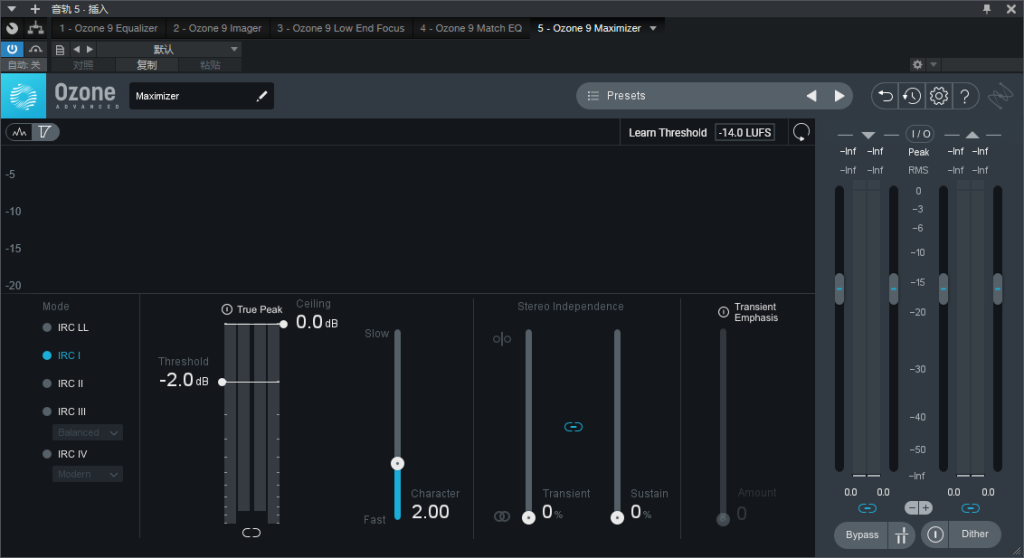1024x558 pixels.
Task: Open the Modern style dropdown
Action: tap(88, 474)
